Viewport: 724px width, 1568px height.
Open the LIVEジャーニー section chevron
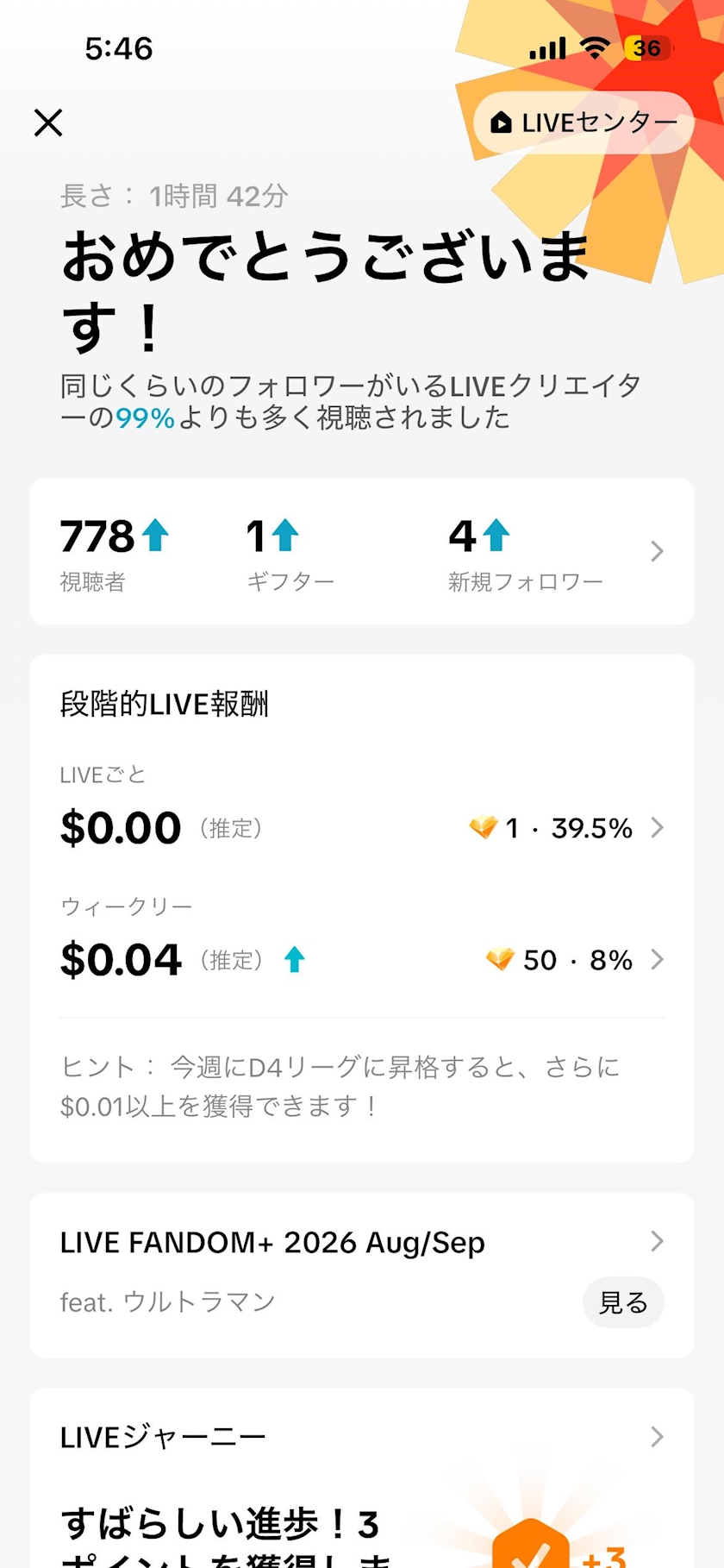point(657,1436)
